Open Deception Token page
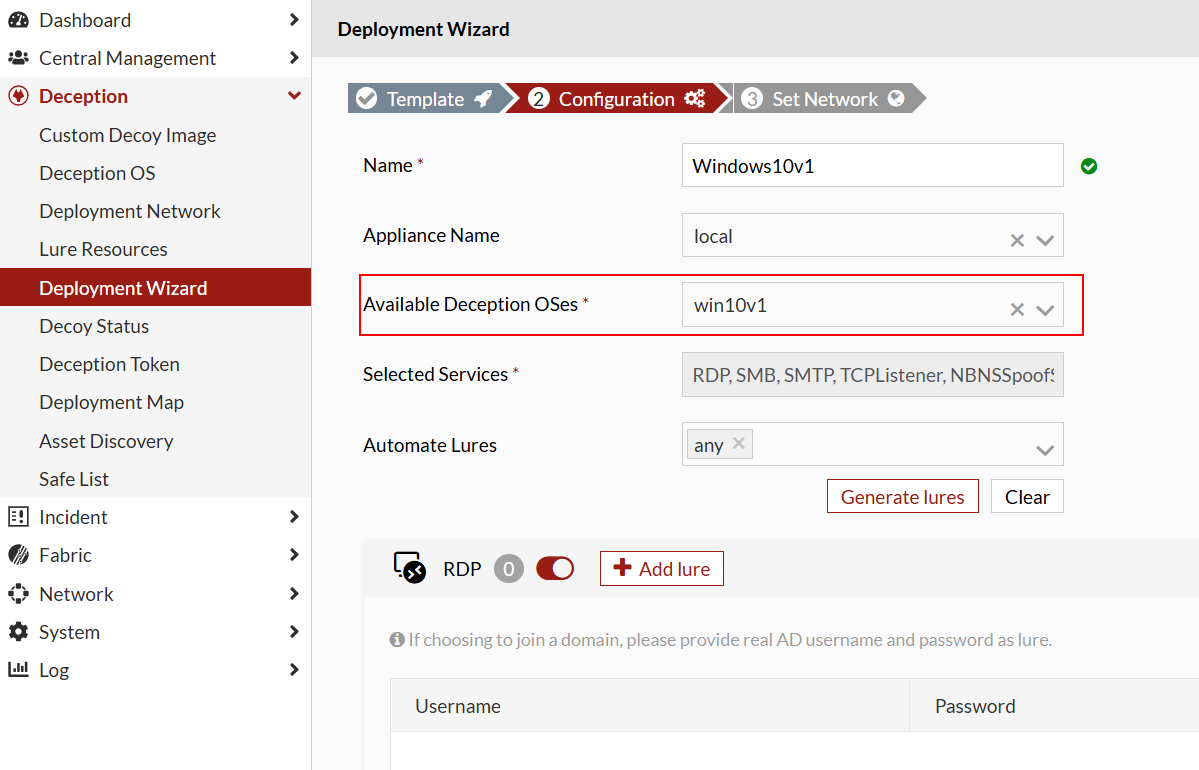 (x=109, y=364)
